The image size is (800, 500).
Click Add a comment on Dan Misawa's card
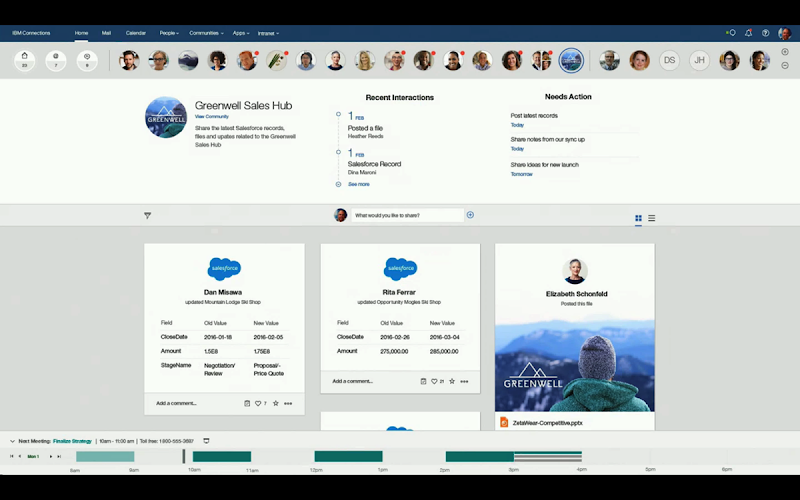(x=176, y=403)
